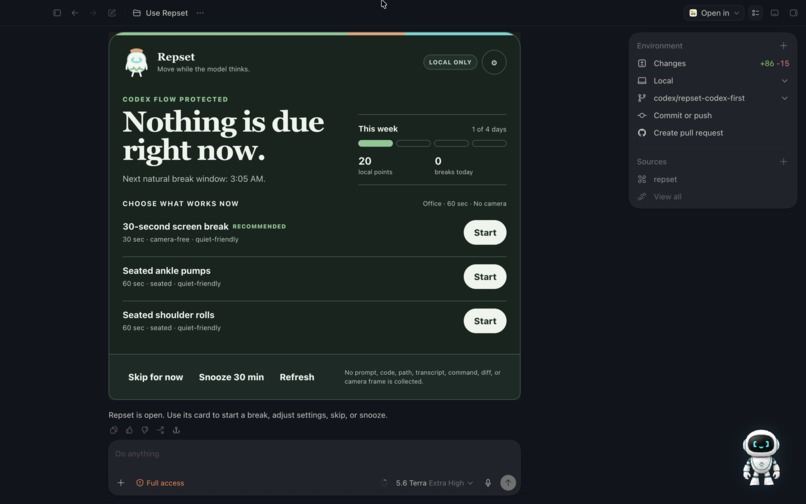Image resolution: width=806 pixels, height=504 pixels.
Task: Give thumbs up to the response
Action: [x=129, y=430]
